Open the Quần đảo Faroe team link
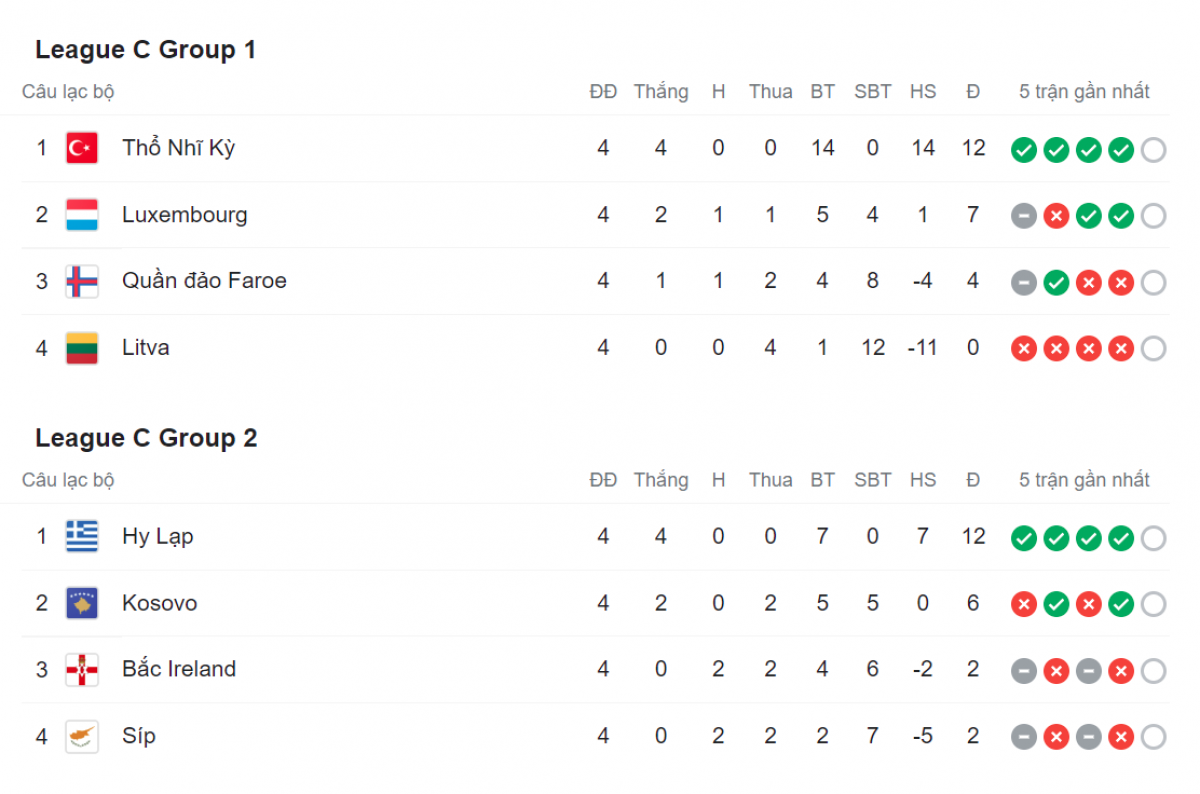 pos(204,281)
